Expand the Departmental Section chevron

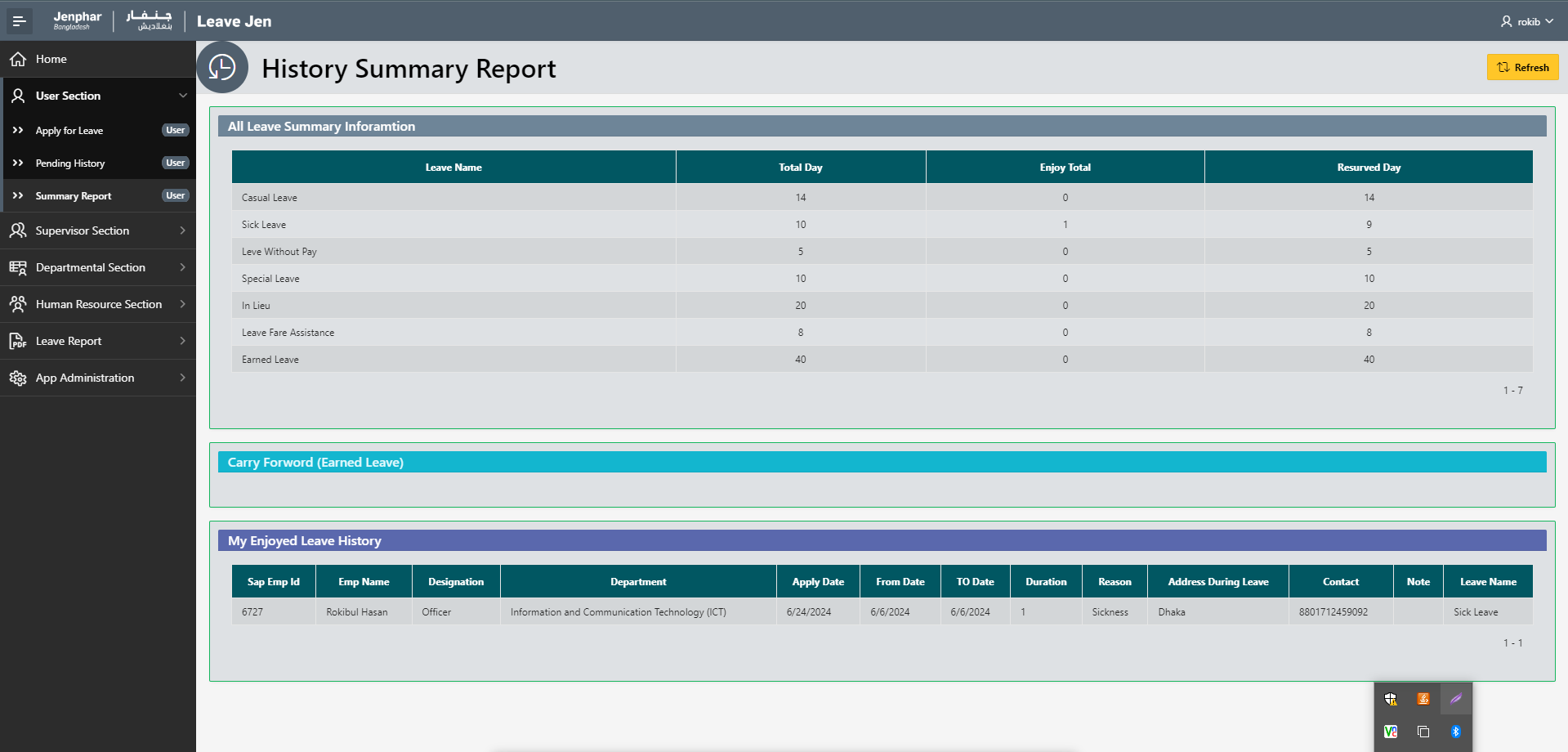[183, 267]
